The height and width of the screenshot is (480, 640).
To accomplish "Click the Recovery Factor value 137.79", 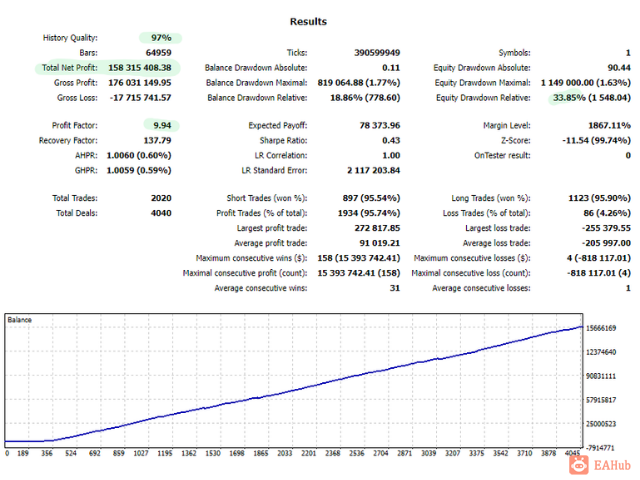I will (157, 140).
